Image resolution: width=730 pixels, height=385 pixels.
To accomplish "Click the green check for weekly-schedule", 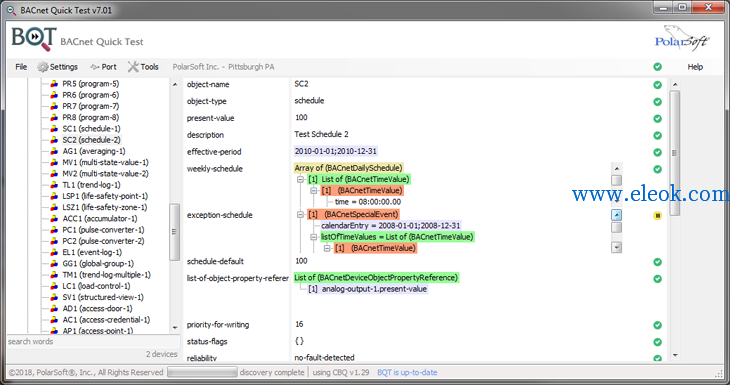I will (x=657, y=169).
